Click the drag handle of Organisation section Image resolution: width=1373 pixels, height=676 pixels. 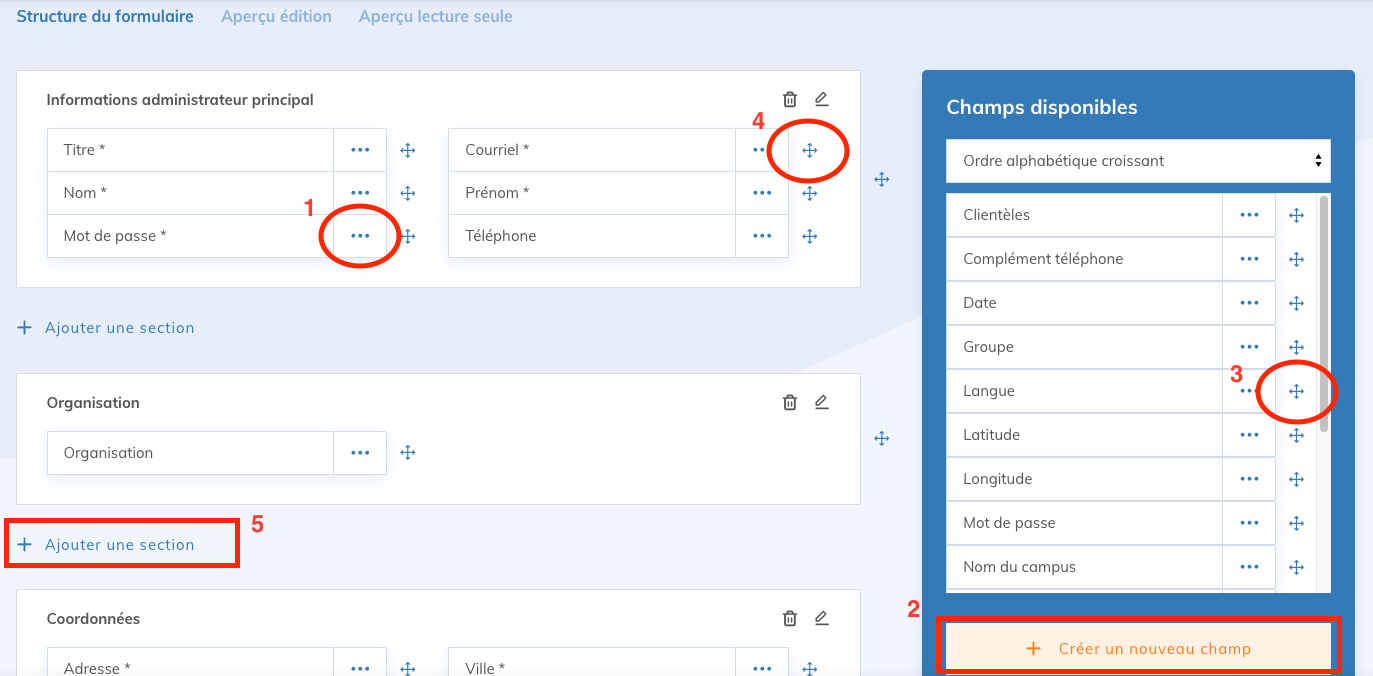[881, 438]
